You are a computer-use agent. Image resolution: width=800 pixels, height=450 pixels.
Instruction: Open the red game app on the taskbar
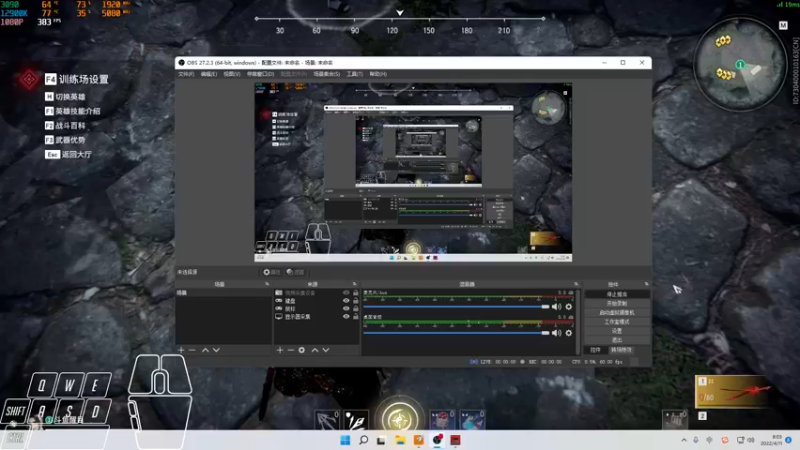(x=456, y=440)
